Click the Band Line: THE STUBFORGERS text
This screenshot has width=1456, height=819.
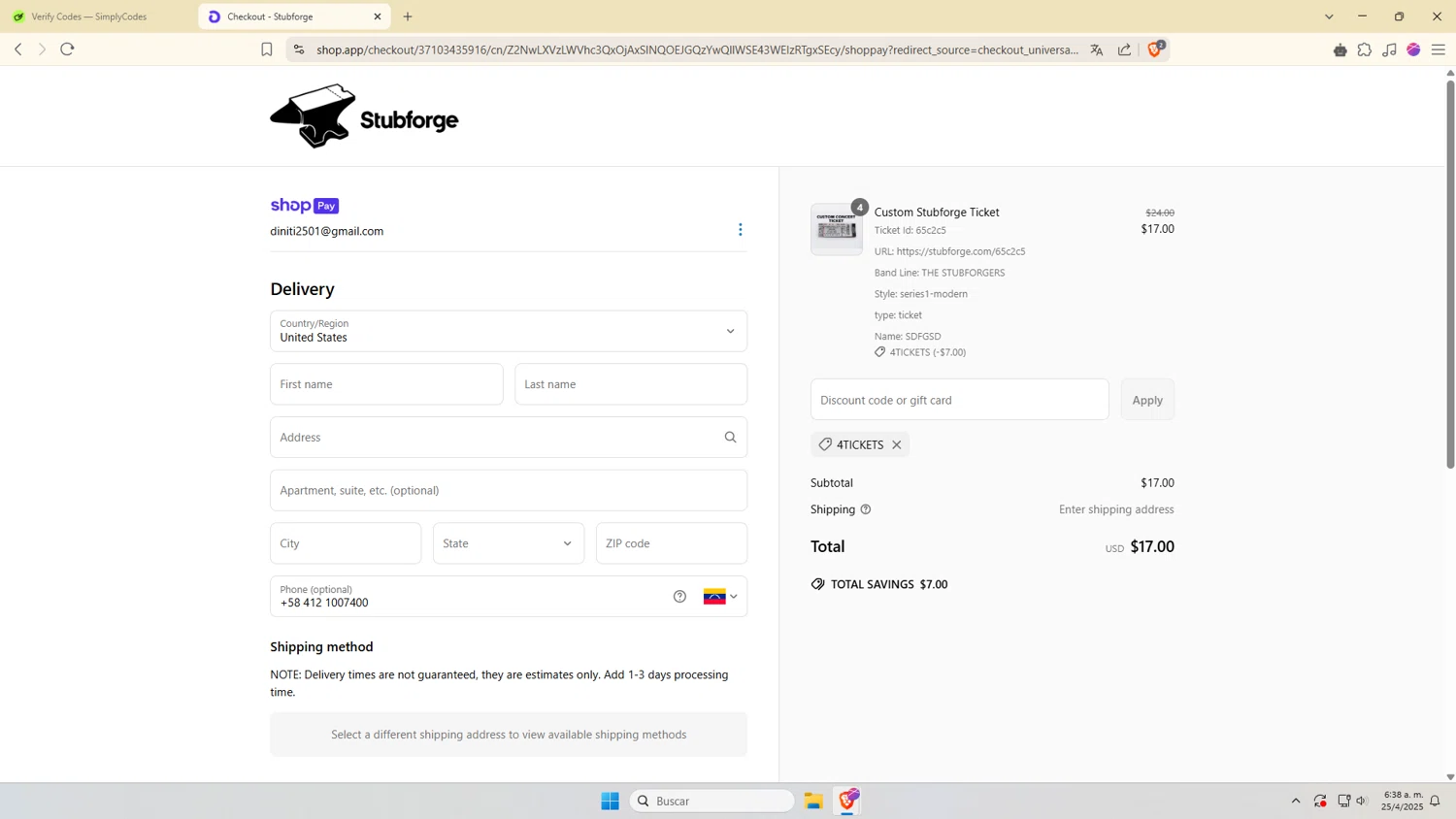(940, 273)
